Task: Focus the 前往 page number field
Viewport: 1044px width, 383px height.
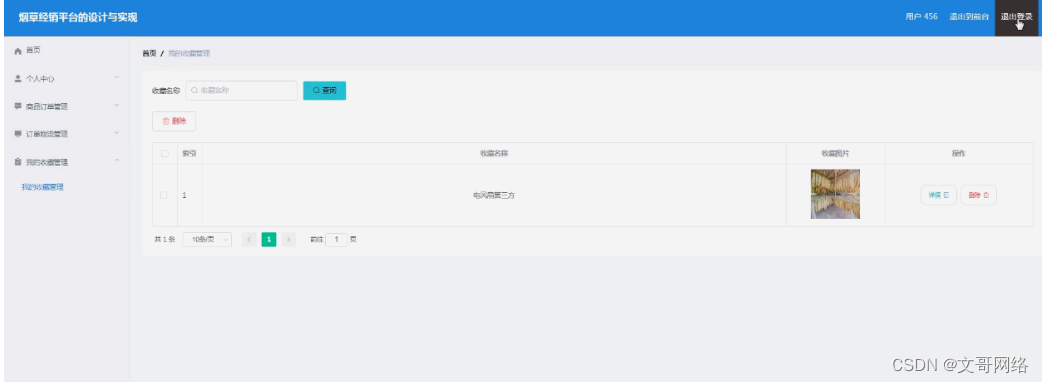Action: [336, 240]
